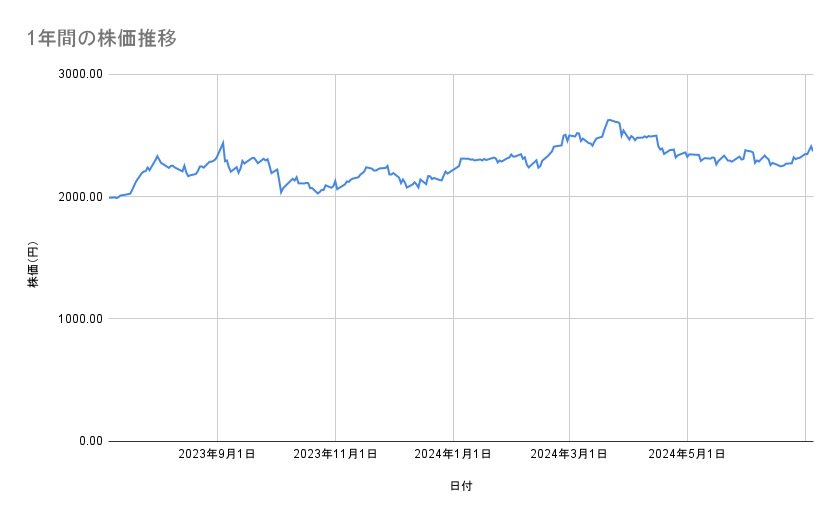This screenshot has height=519, width=839.
Task: Click the chart title 1年間の株価推移
Action: 103,39
